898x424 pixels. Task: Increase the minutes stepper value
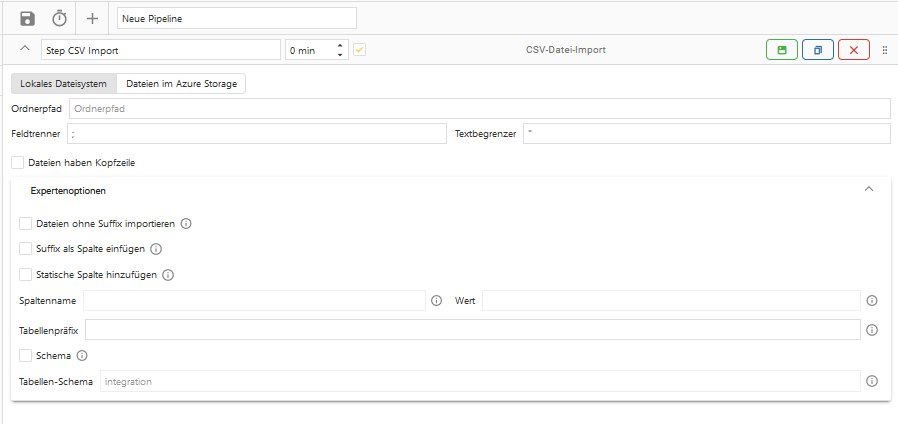(340, 45)
